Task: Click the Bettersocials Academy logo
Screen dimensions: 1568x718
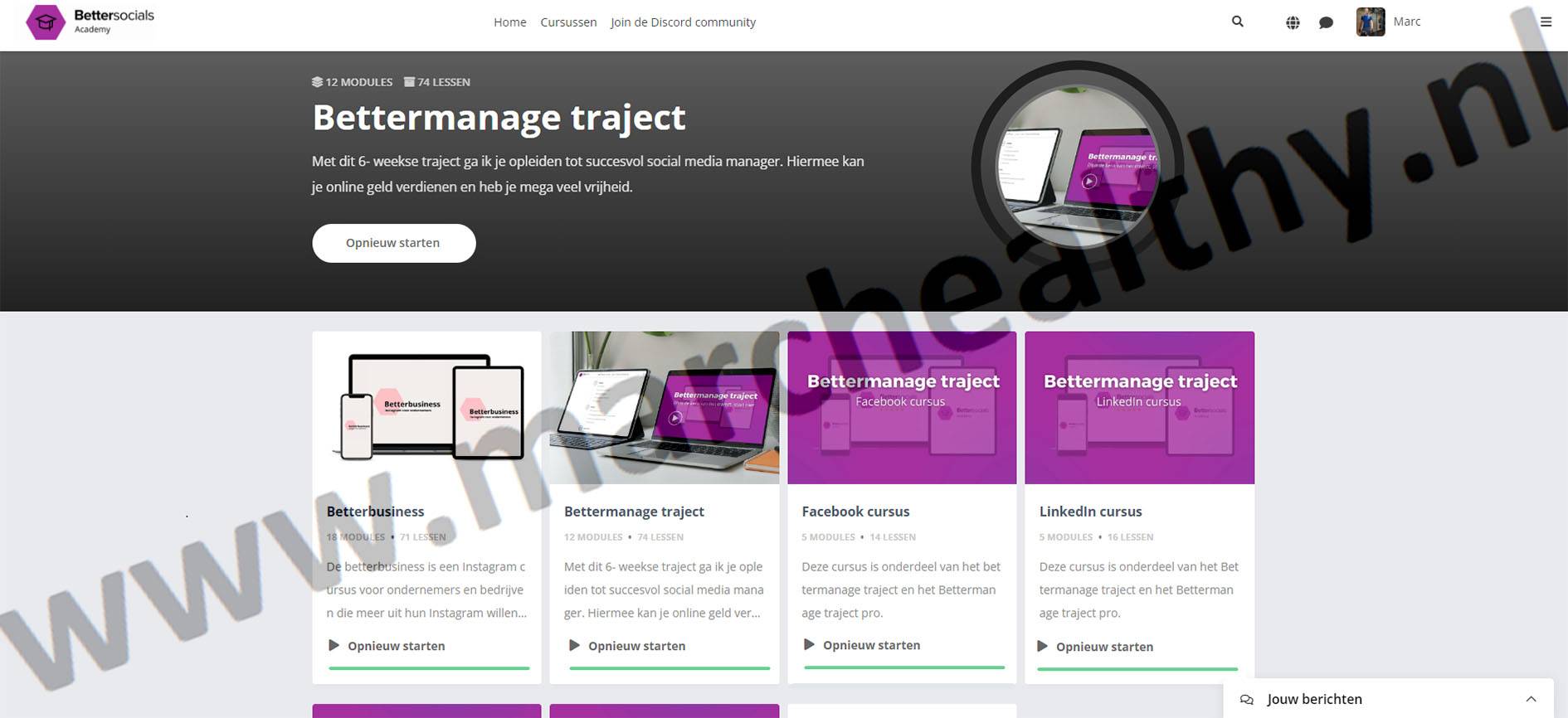Action: pyautogui.click(x=90, y=22)
